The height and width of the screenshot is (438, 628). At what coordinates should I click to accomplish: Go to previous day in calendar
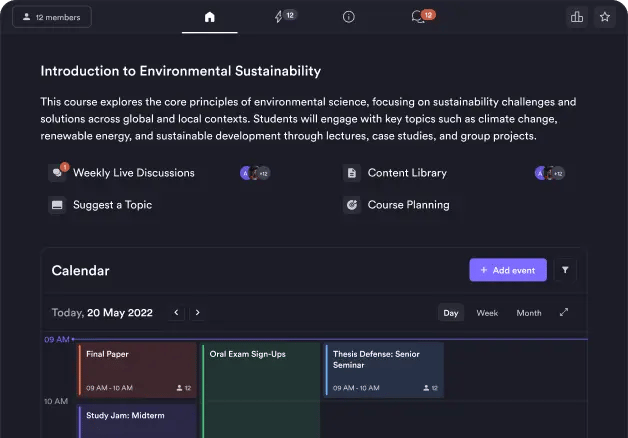(x=177, y=313)
